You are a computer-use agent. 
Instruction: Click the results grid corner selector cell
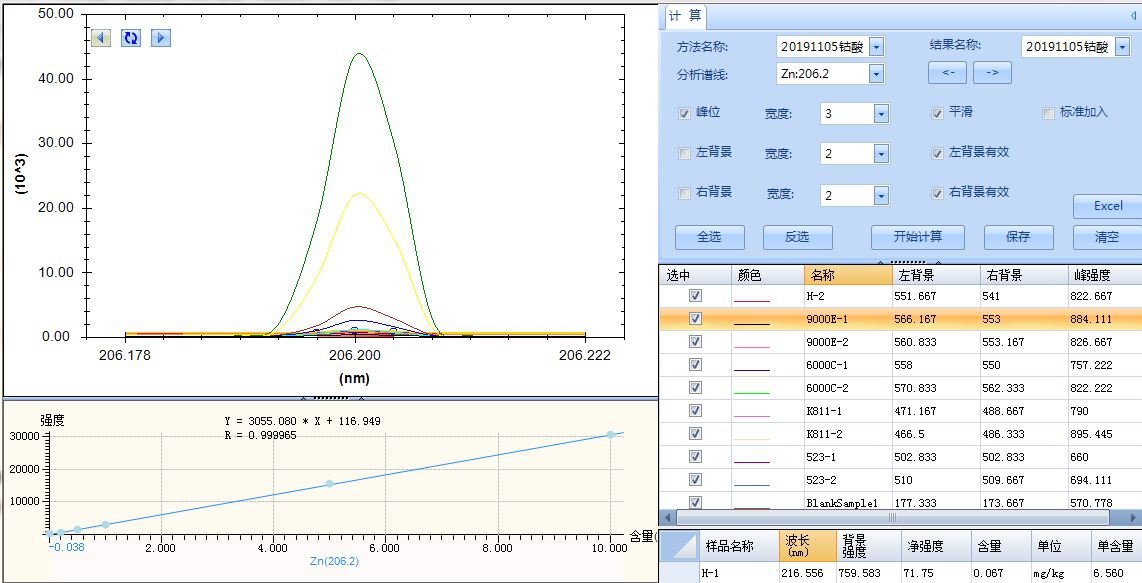pos(679,545)
